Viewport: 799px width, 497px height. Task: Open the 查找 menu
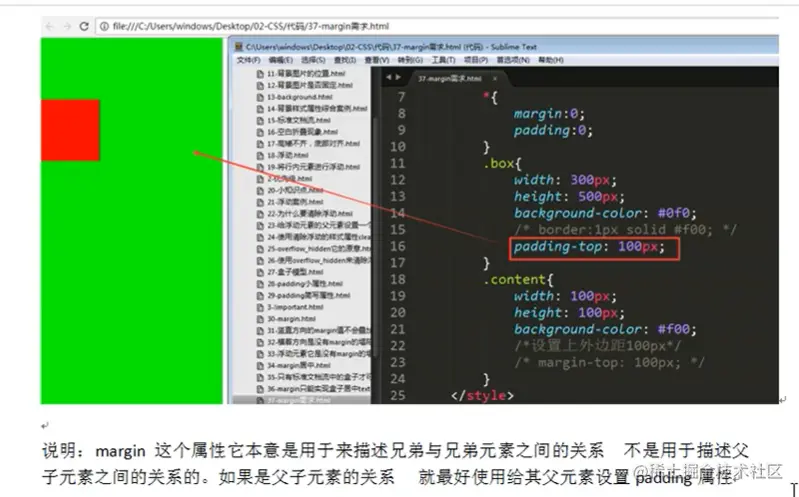click(x=345, y=60)
